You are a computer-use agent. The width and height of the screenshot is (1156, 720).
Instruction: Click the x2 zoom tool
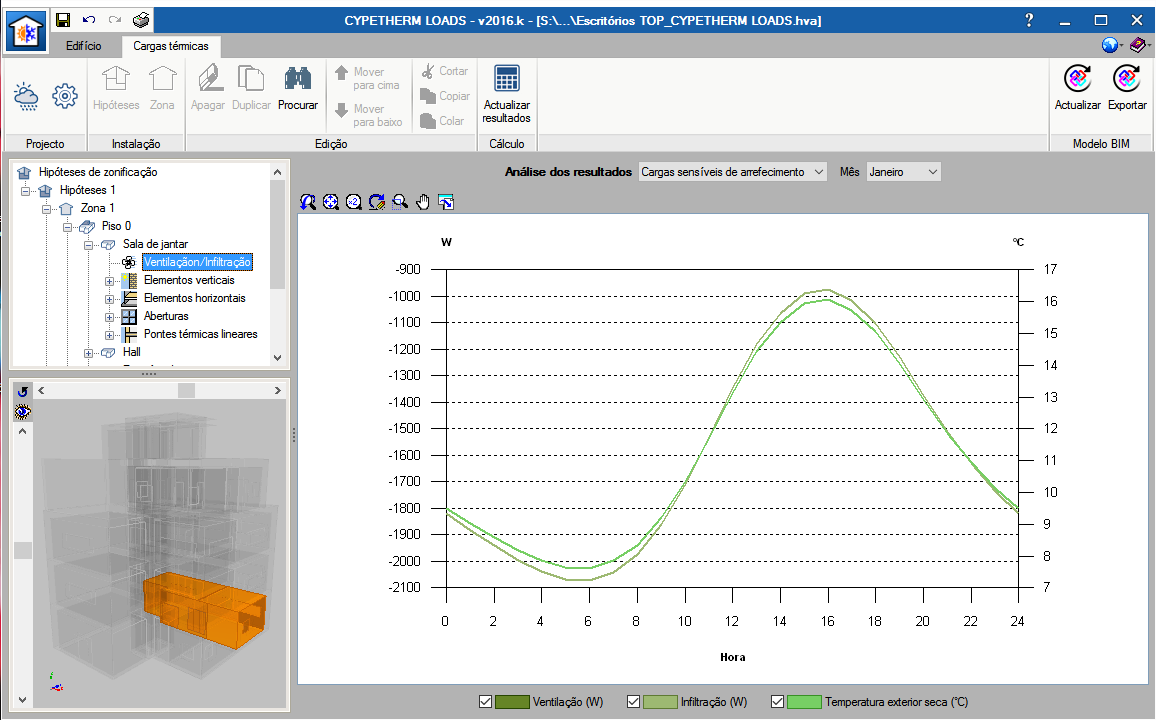click(354, 202)
